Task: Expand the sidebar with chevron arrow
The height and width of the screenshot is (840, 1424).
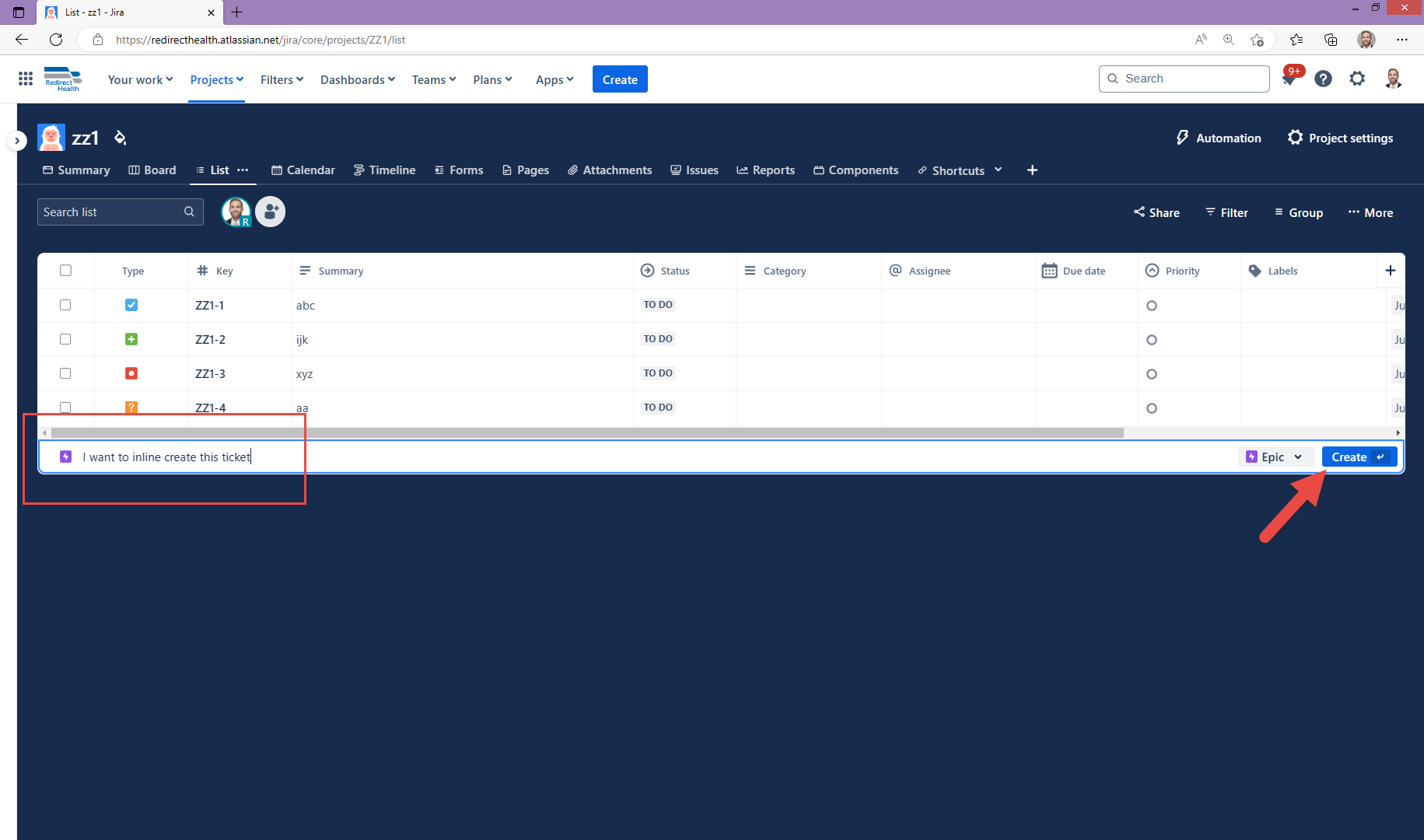Action: (x=17, y=141)
